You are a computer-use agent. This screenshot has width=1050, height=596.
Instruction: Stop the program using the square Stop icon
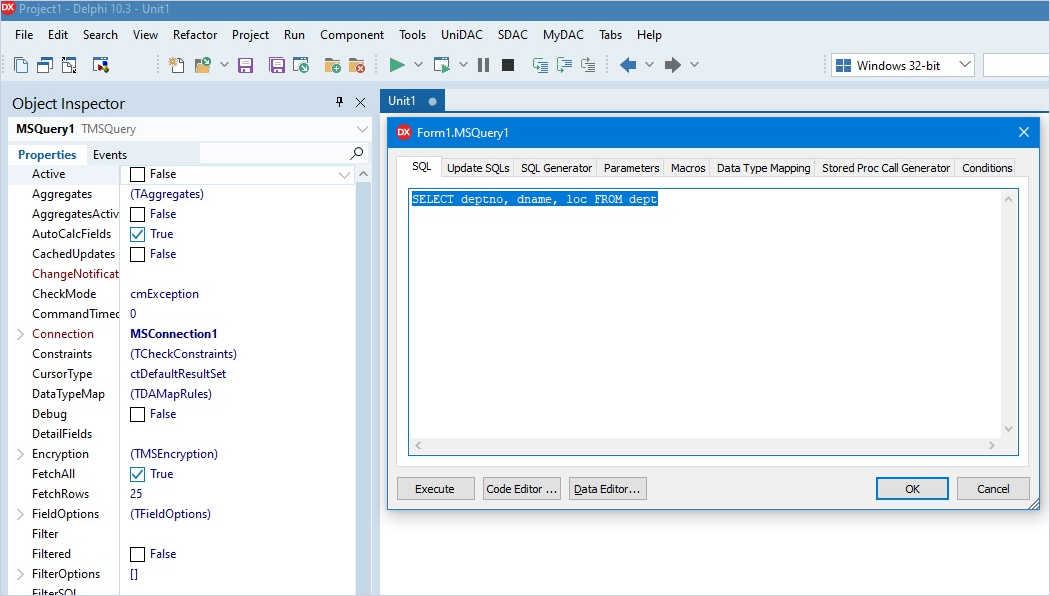click(x=507, y=63)
